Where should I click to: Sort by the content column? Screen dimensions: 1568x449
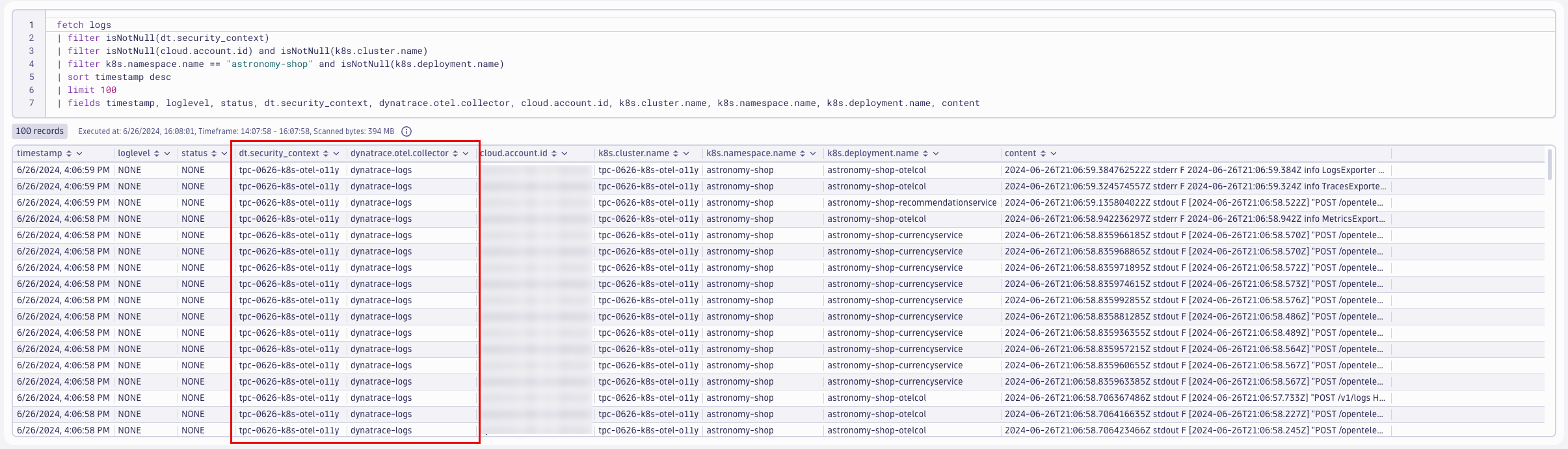click(1043, 154)
